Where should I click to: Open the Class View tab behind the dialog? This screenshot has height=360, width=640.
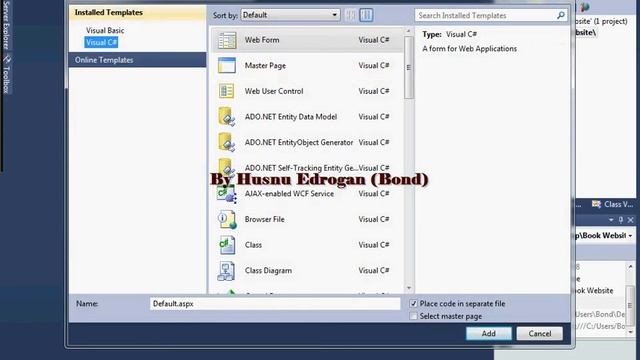point(613,204)
